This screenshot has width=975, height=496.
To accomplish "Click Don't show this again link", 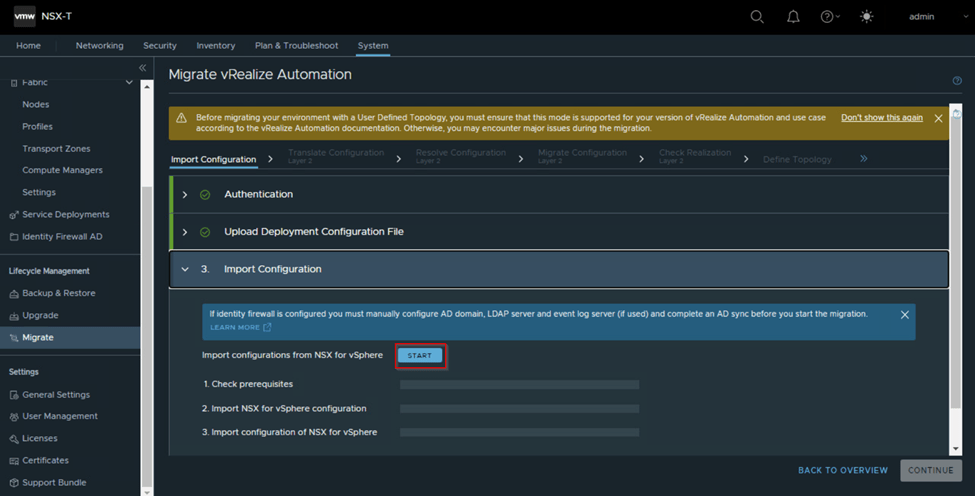I will pyautogui.click(x=881, y=118).
